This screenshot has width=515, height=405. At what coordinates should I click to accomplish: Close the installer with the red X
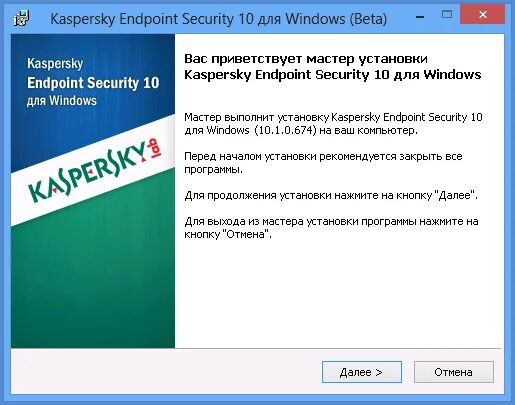pos(482,15)
